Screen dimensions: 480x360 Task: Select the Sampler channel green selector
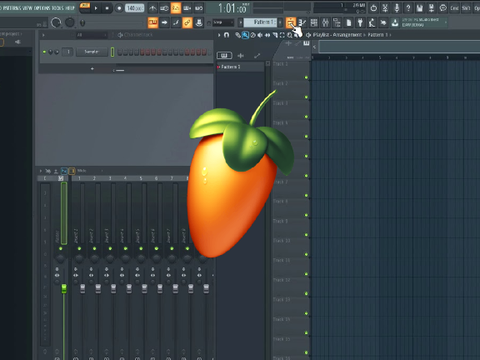click(112, 52)
